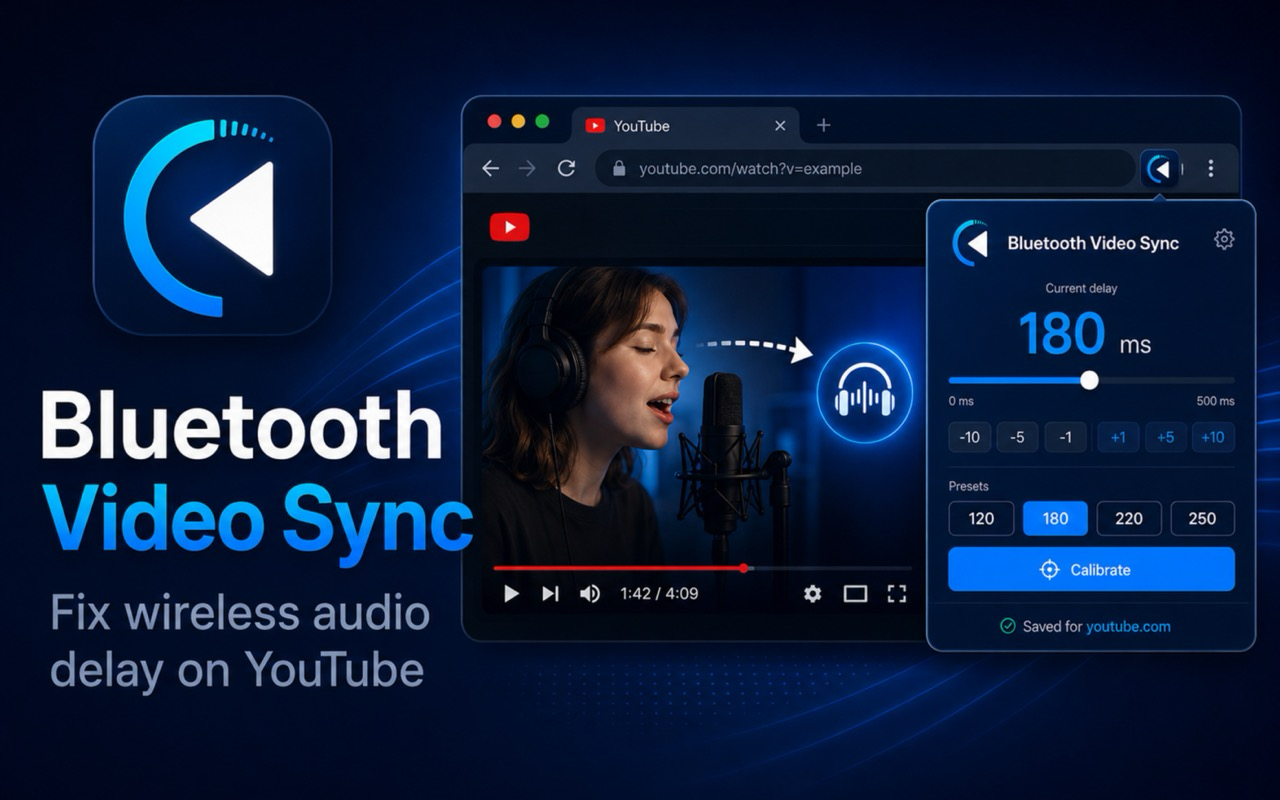Mute the video volume
The image size is (1280, 800).
(590, 594)
